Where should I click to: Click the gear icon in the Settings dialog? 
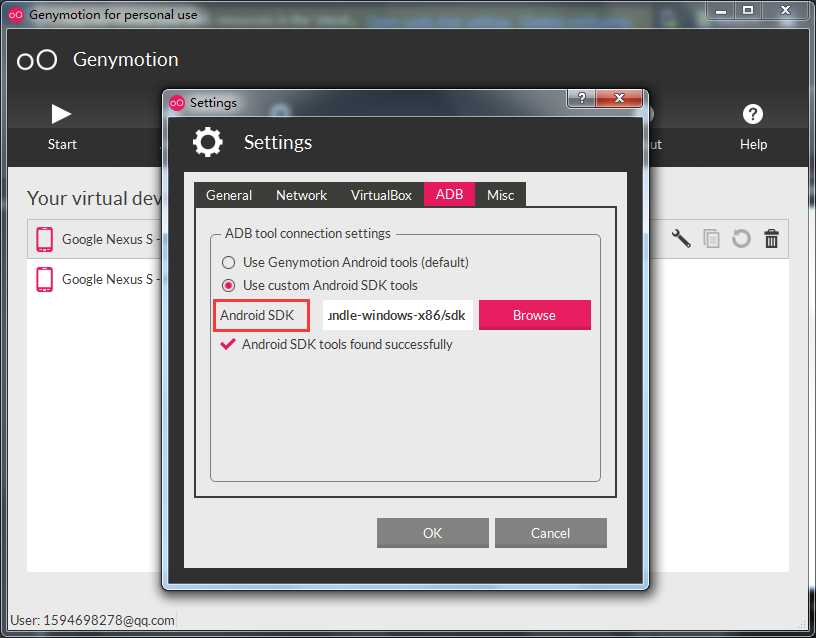pos(208,142)
